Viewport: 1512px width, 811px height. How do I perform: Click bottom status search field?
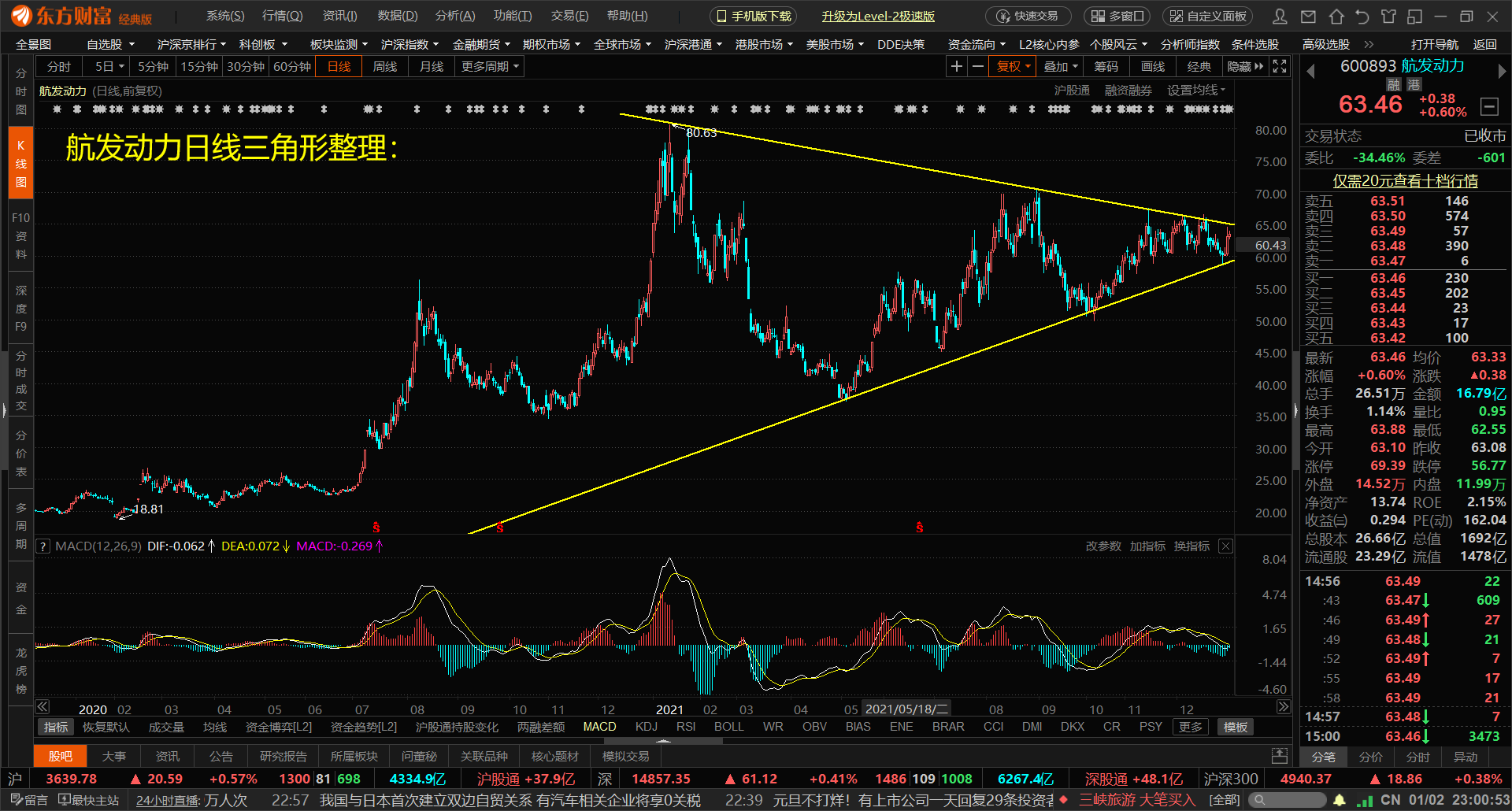coord(1287,800)
